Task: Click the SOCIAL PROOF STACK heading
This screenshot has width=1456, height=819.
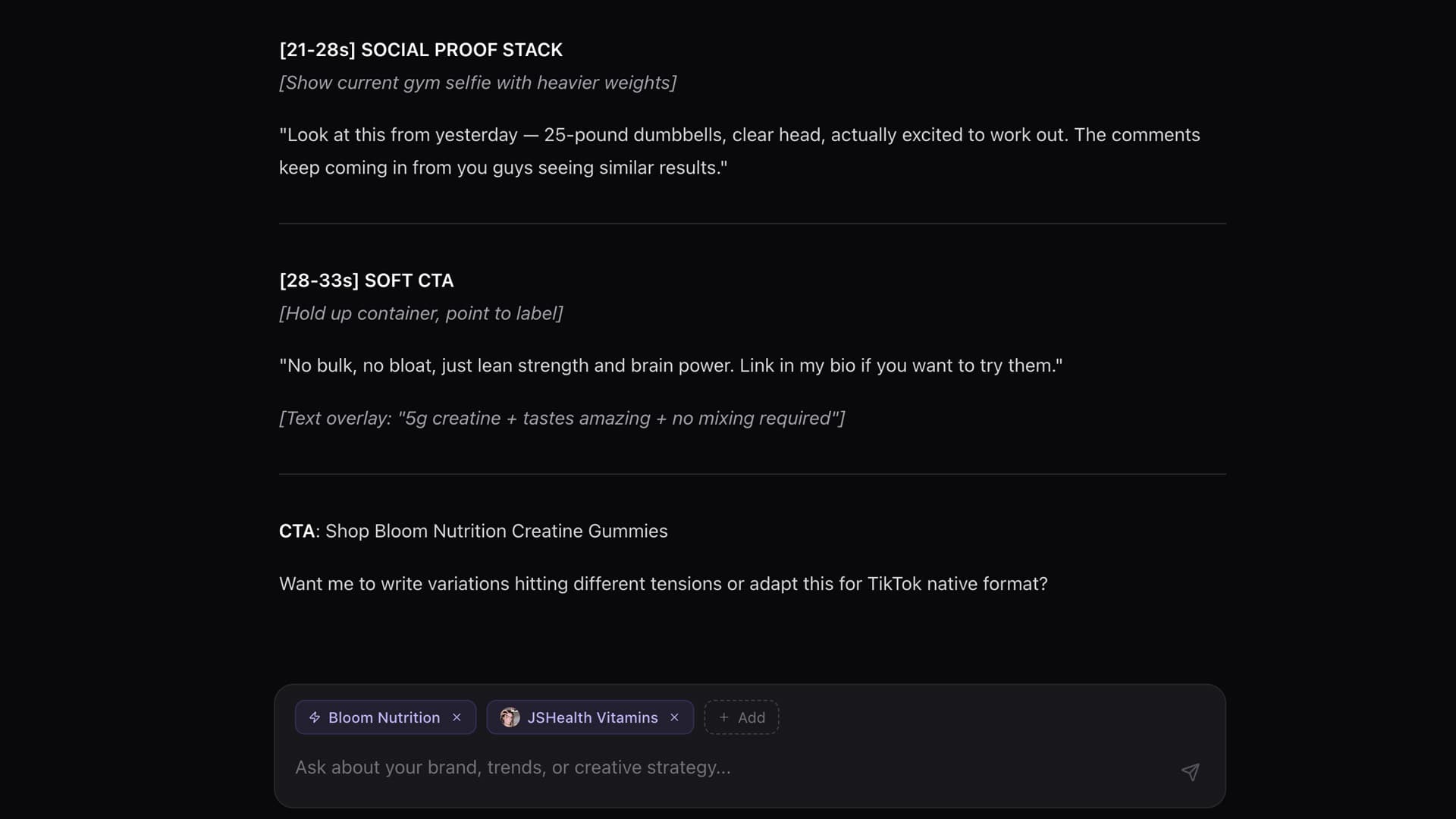Action: (x=421, y=50)
